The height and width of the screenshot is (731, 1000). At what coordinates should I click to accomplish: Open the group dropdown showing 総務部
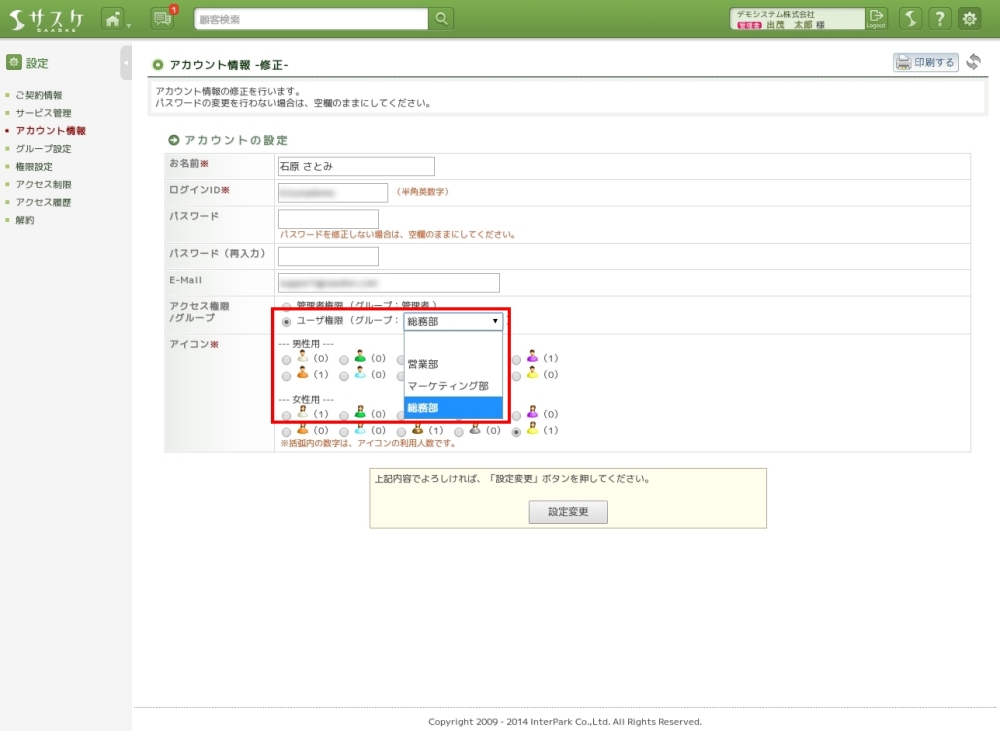pos(453,321)
